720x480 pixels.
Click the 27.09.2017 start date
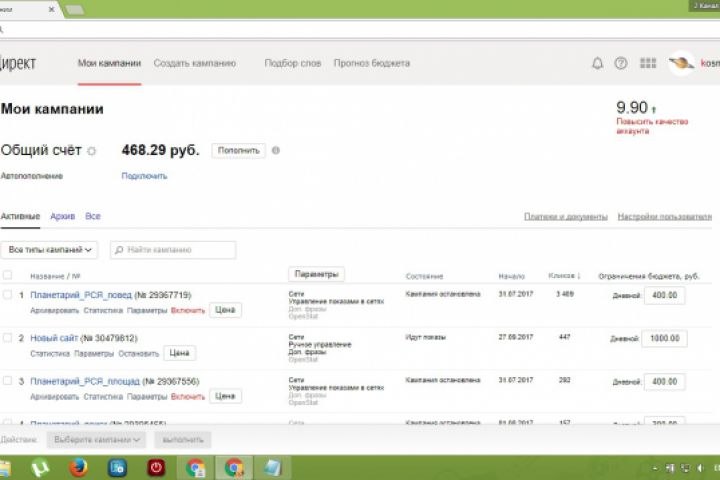click(x=516, y=337)
